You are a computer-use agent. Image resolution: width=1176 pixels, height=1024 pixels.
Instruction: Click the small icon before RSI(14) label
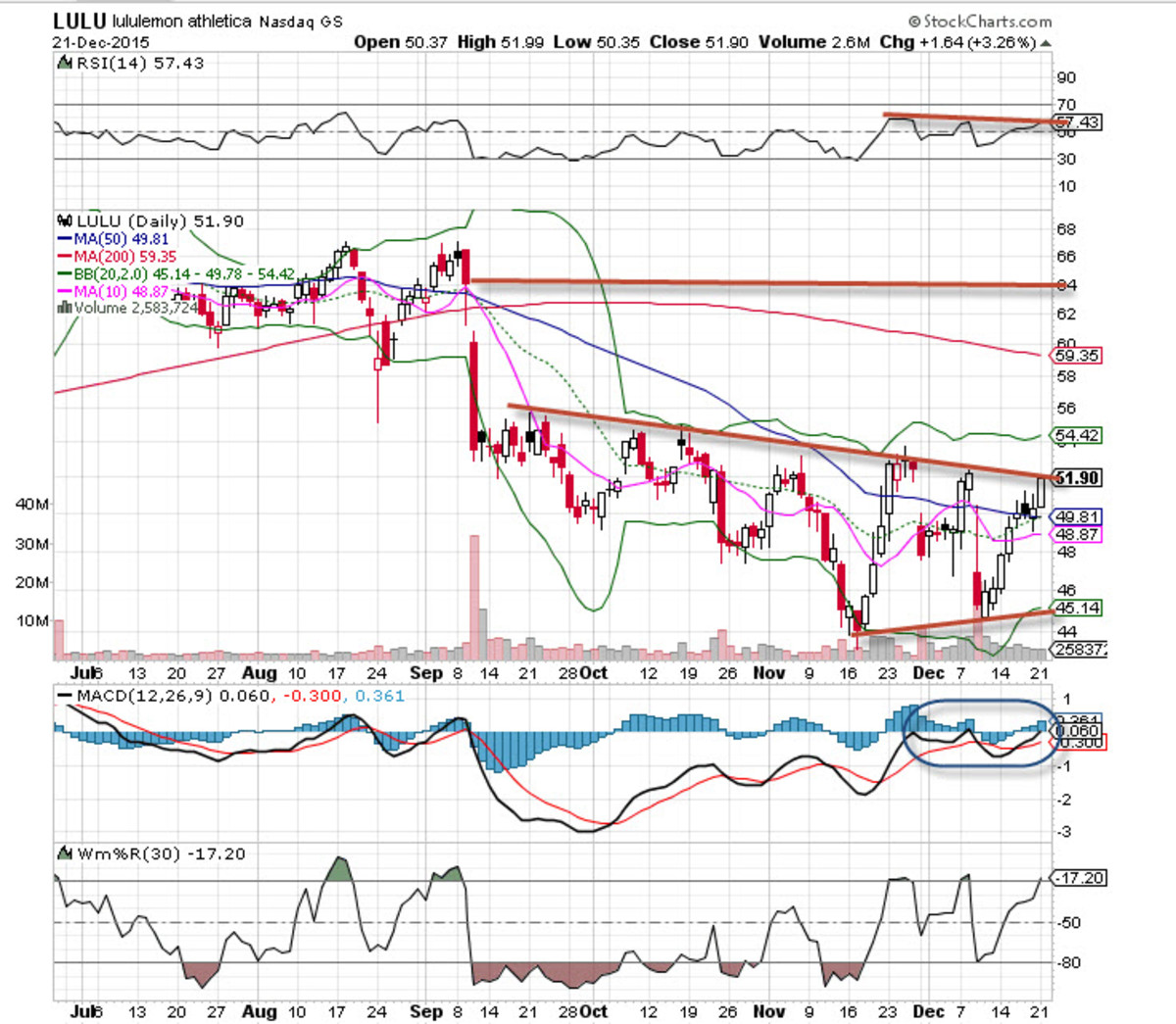pyautogui.click(x=65, y=63)
